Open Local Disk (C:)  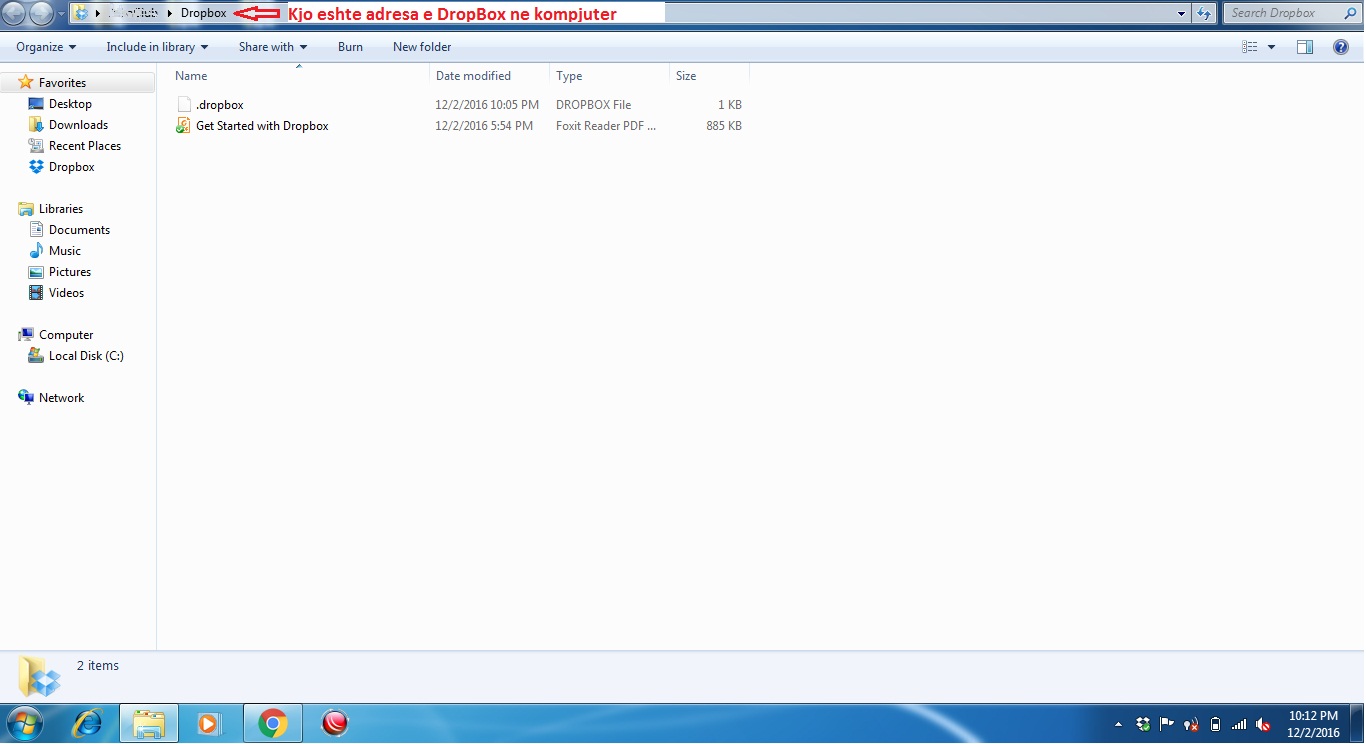(86, 356)
